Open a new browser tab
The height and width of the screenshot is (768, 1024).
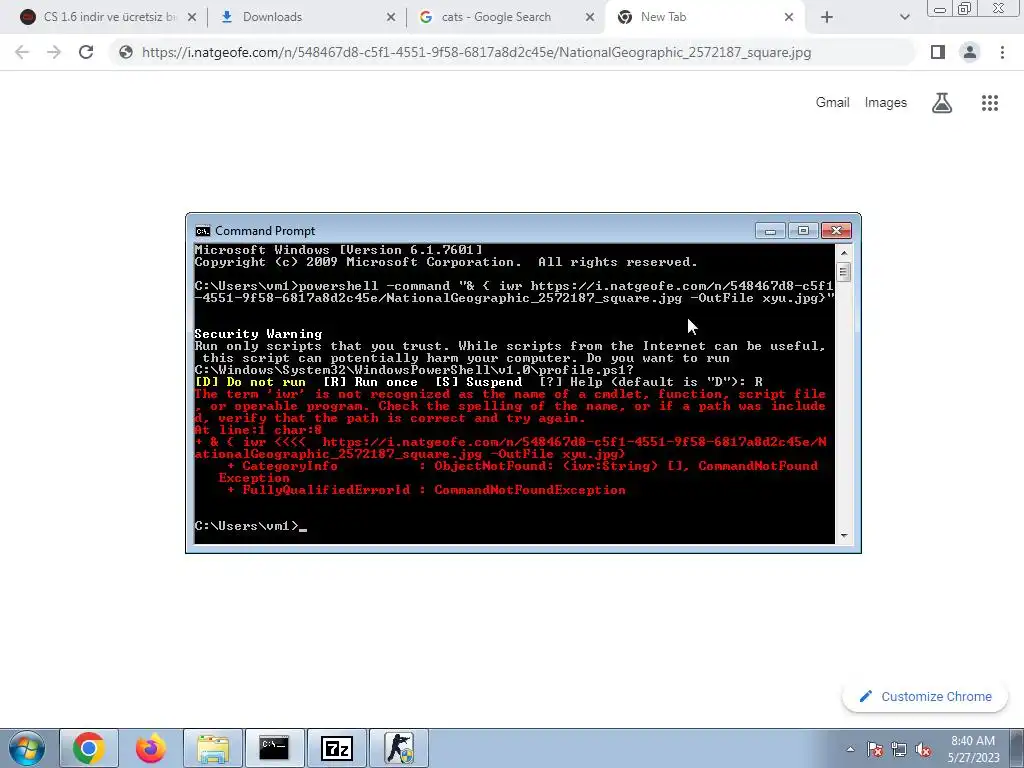827,17
